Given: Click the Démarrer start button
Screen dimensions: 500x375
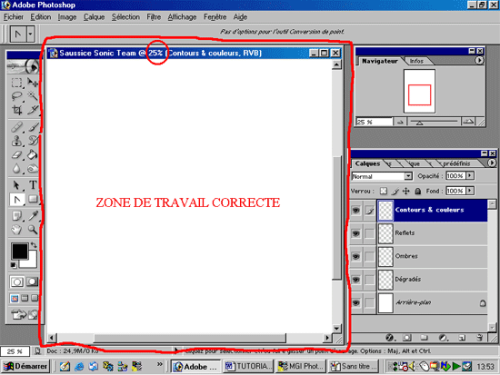Looking at the screenshot, I should tap(26, 366).
